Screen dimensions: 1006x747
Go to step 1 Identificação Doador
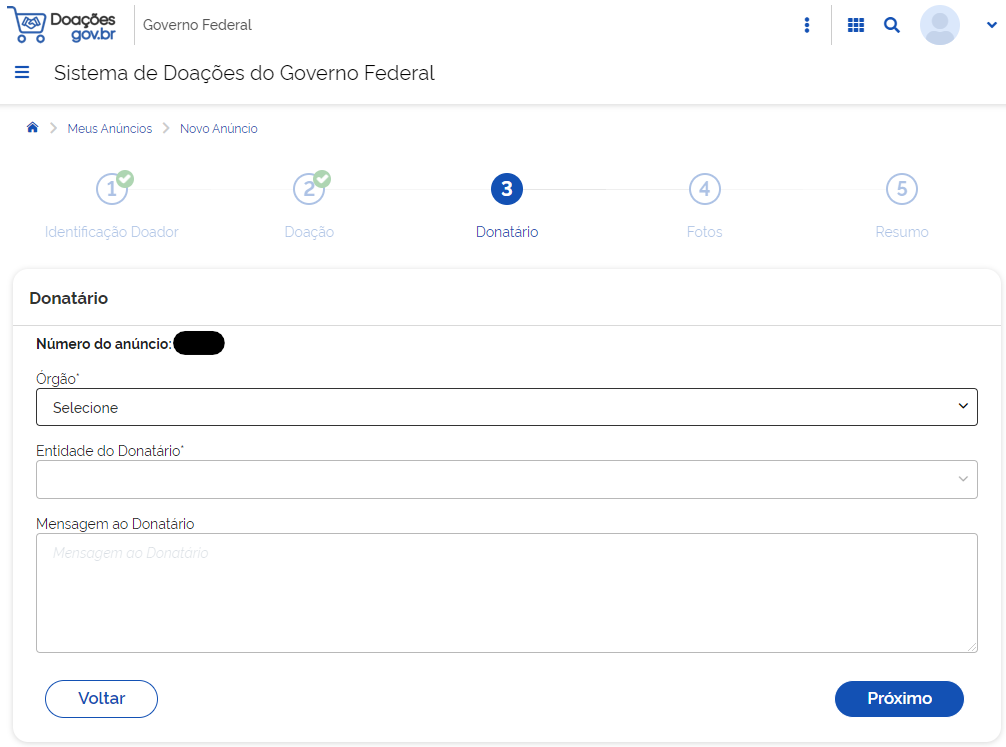[x=112, y=189]
